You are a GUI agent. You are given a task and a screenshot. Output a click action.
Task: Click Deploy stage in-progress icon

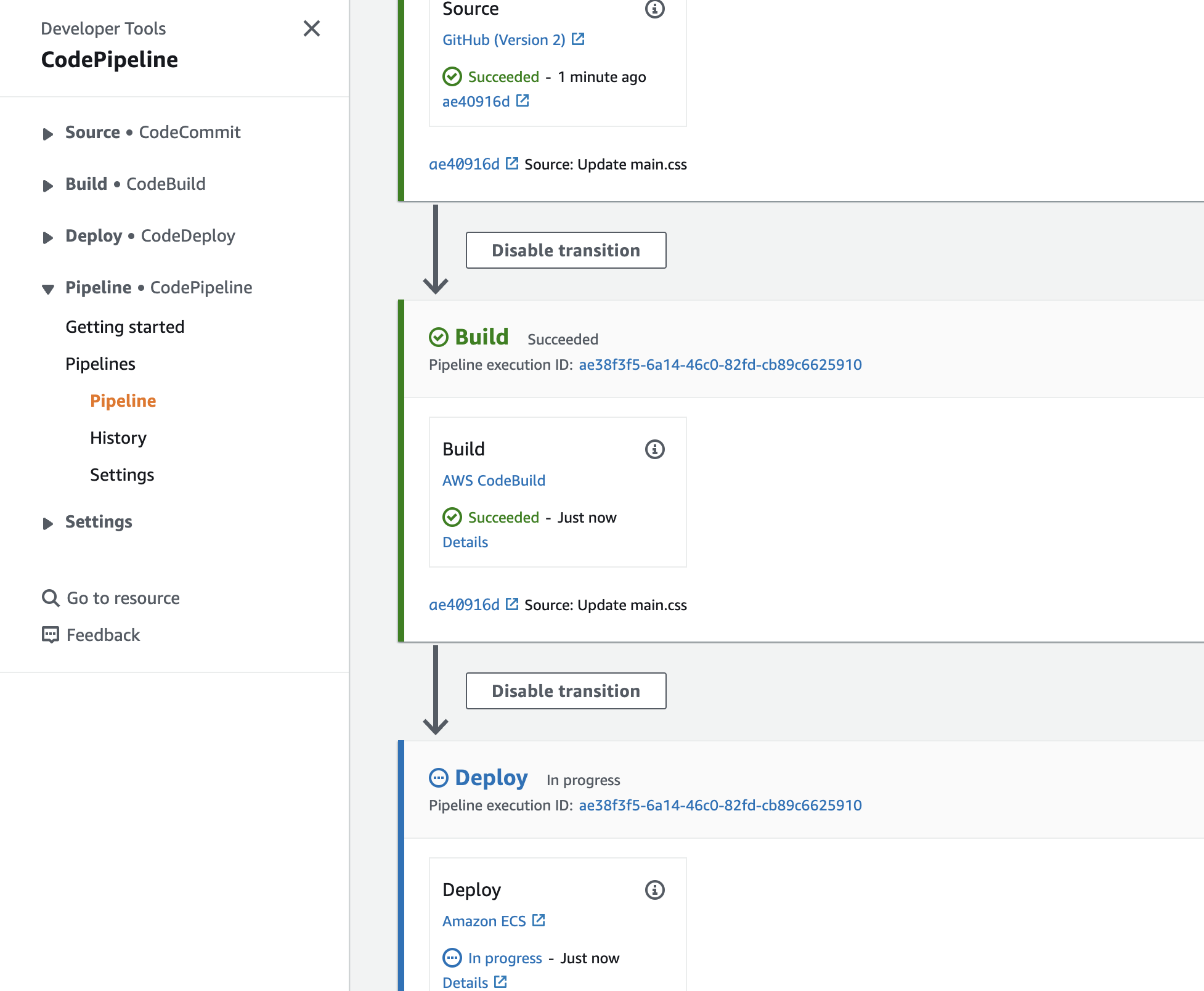pyautogui.click(x=438, y=778)
